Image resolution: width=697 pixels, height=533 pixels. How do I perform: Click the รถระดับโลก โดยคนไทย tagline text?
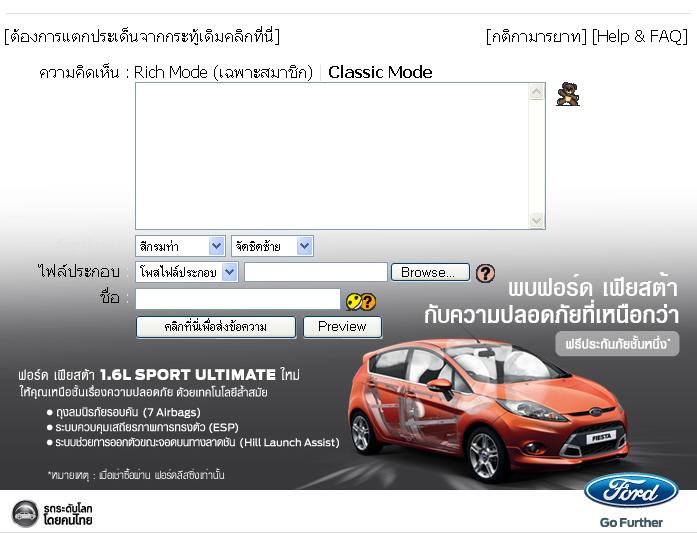68,514
